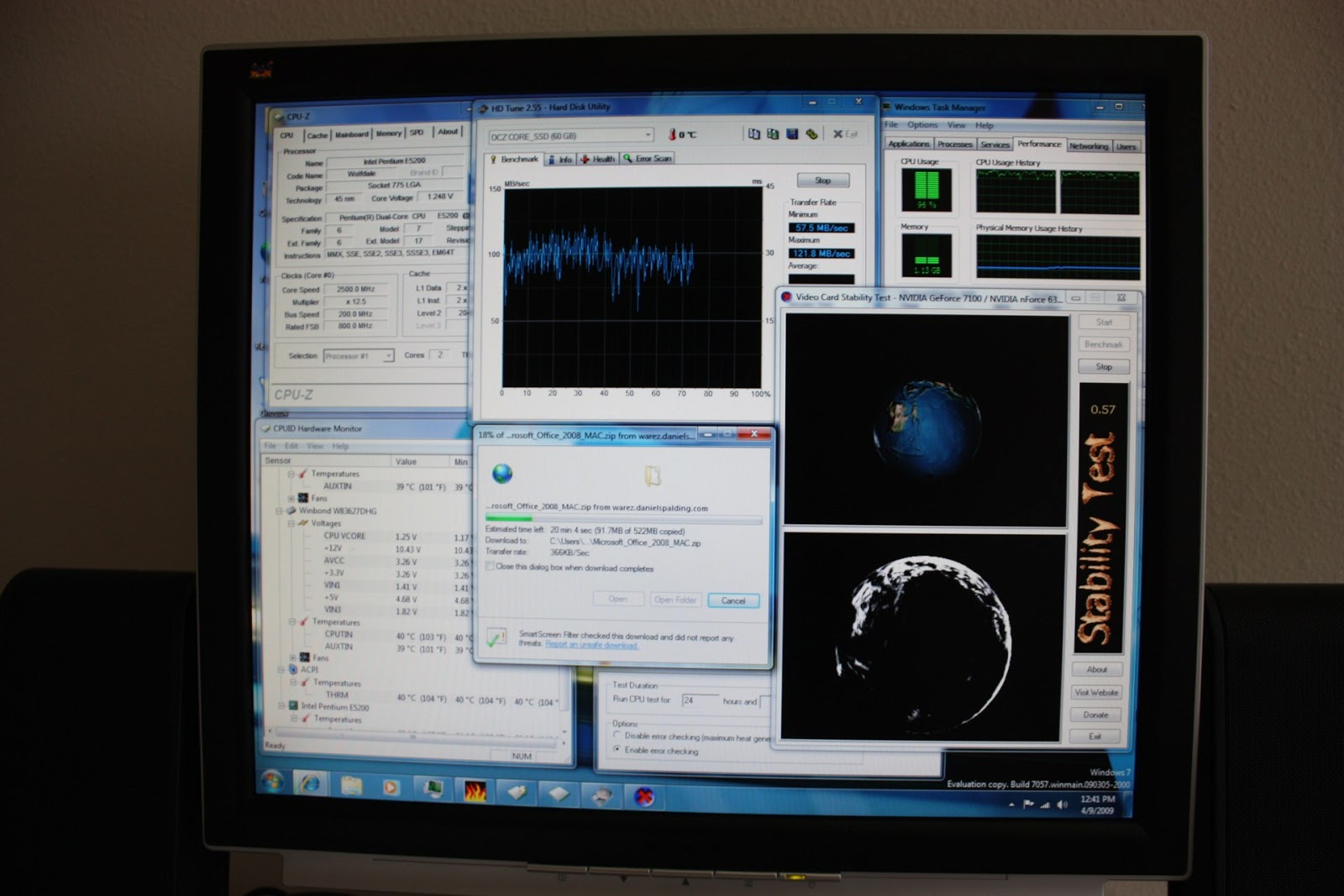Collapse the Intel Pentium E5200 tree node
This screenshot has height=896, width=1344.
coord(282,706)
